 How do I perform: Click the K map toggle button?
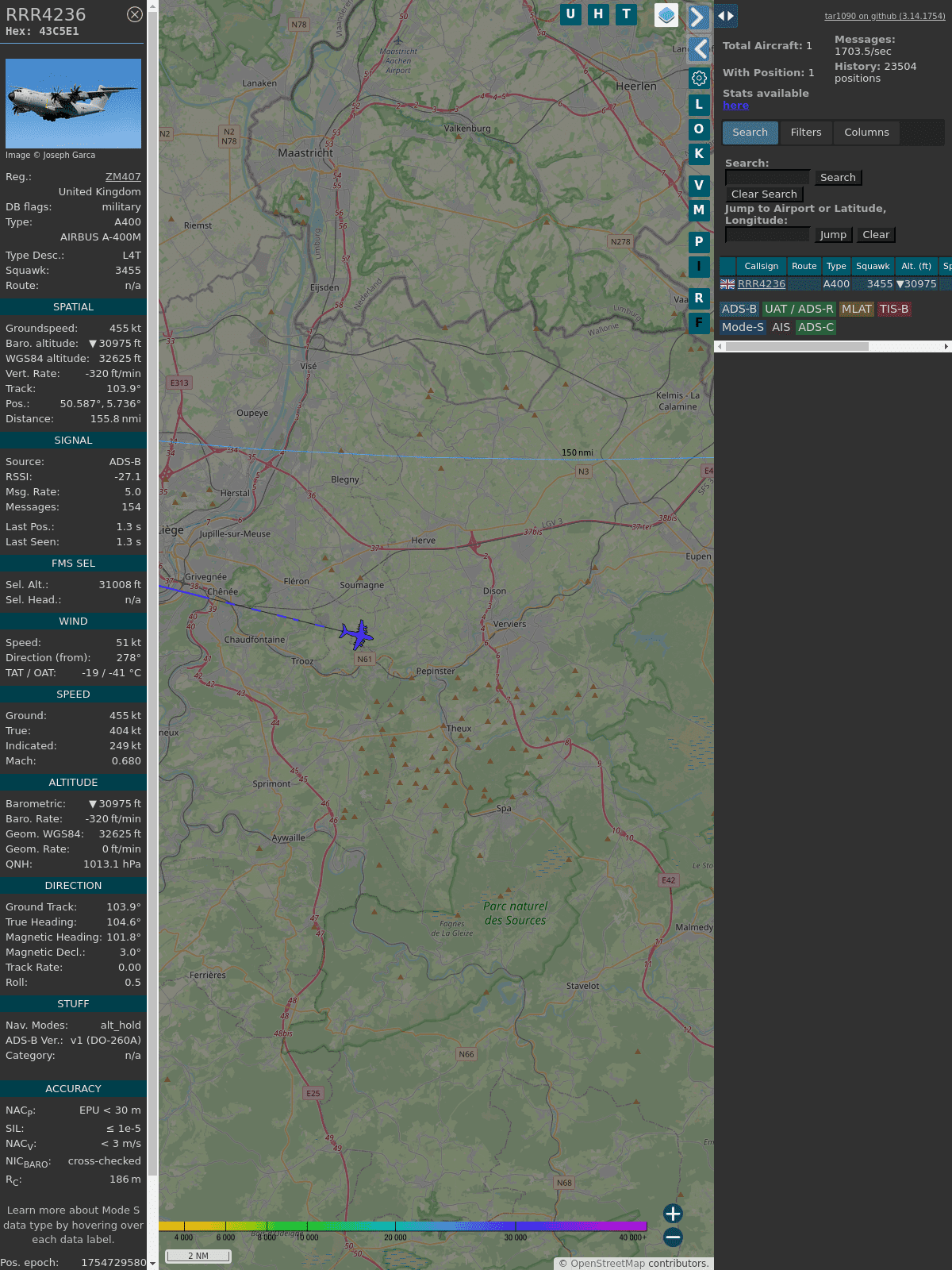tap(699, 153)
